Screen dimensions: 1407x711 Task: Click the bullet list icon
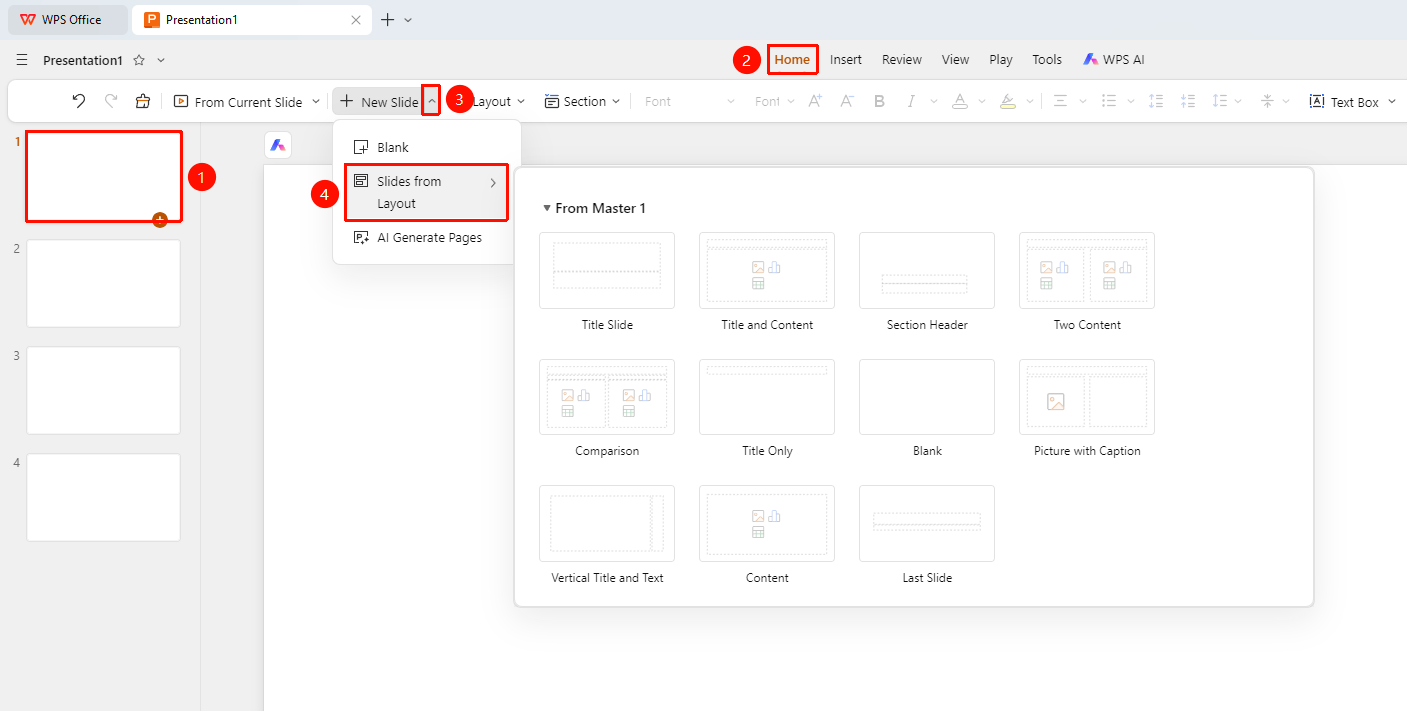(1108, 101)
